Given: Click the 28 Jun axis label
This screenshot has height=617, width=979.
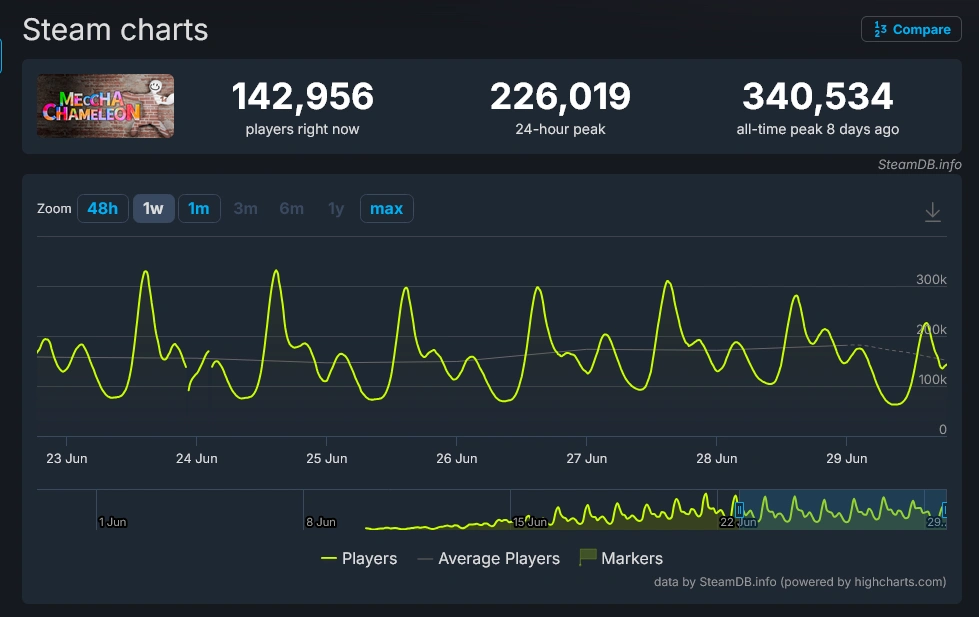Looking at the screenshot, I should [717, 458].
